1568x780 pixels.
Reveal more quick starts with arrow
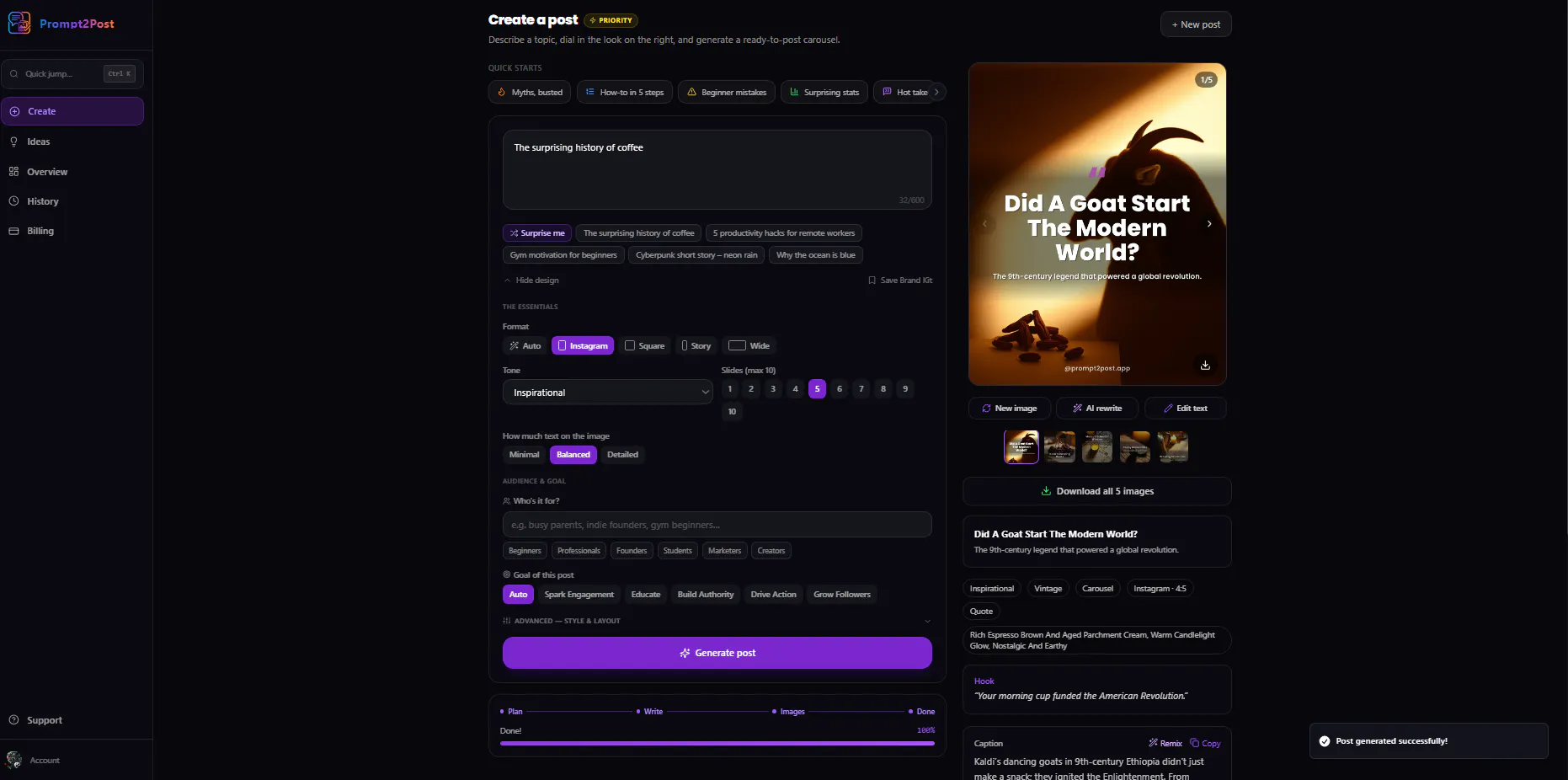pos(936,92)
